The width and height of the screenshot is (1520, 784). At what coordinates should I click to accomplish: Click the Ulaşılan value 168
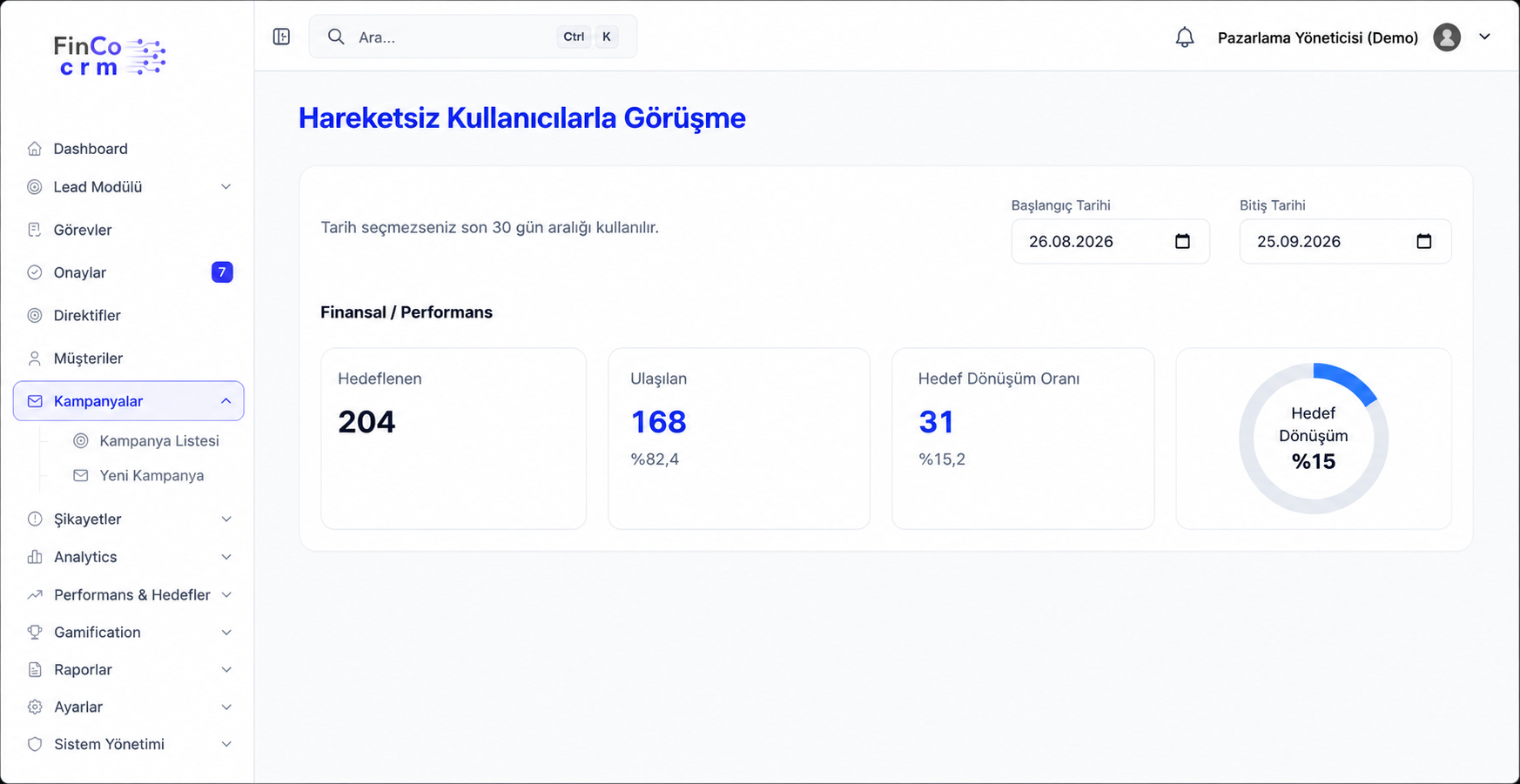[x=658, y=422]
